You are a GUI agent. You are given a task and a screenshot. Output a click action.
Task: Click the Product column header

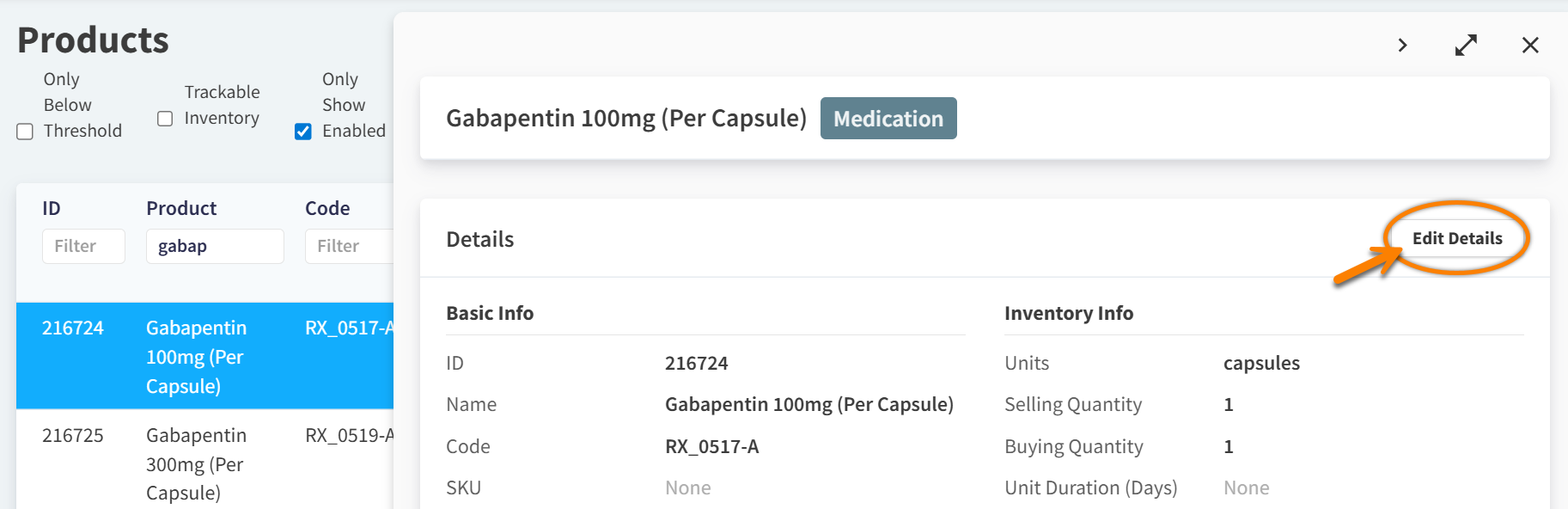180,208
